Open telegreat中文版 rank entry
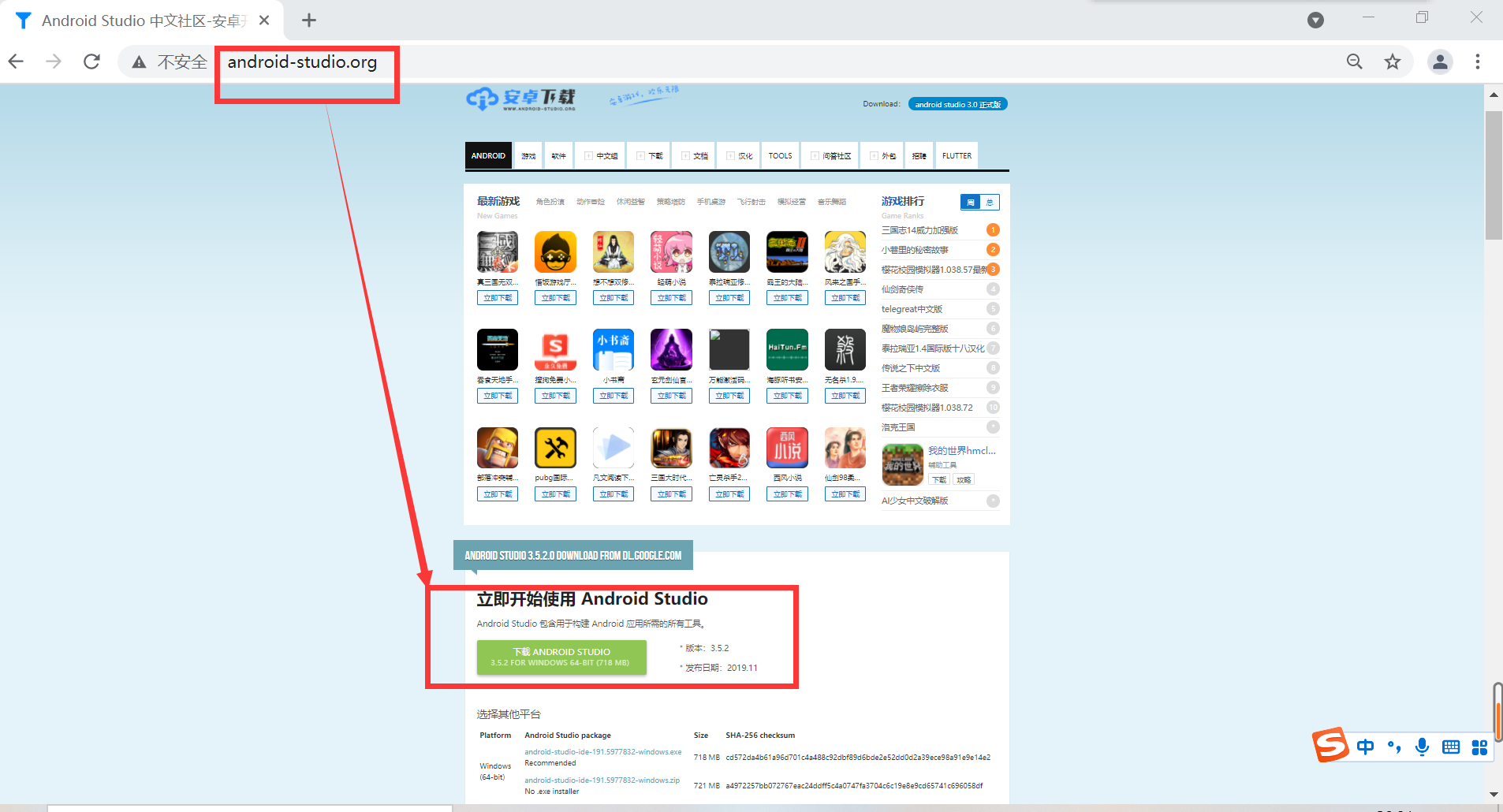This screenshot has height=812, width=1503. point(912,309)
